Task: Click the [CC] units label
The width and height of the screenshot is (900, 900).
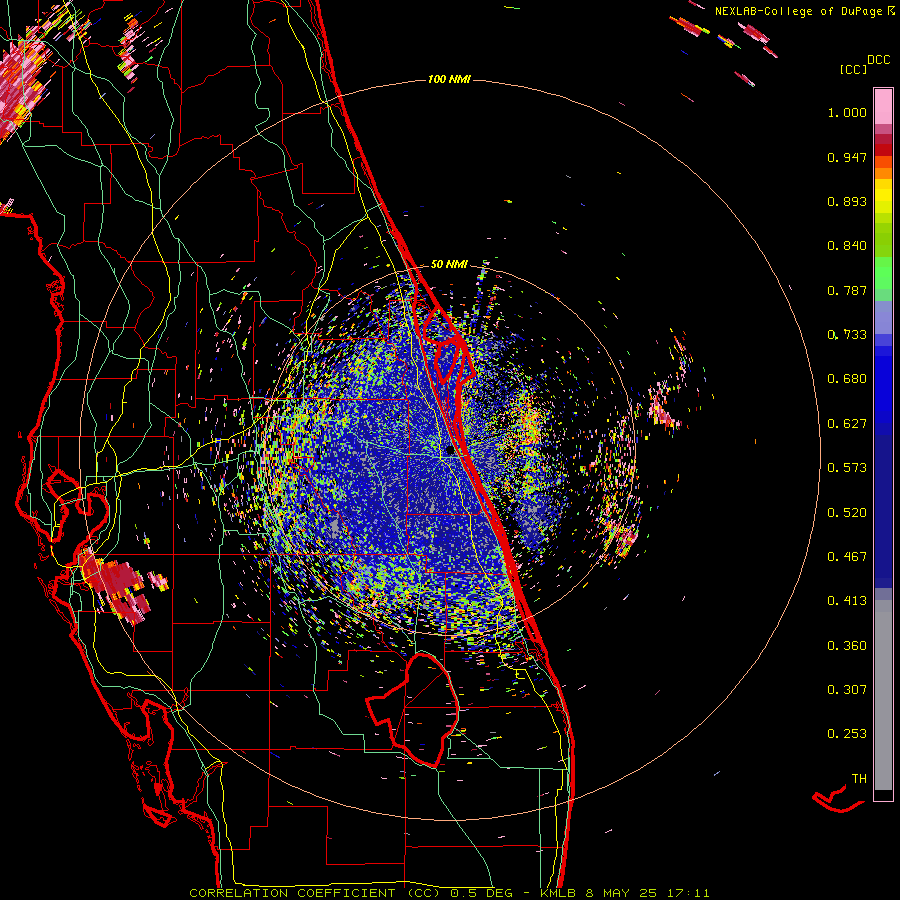Action: (x=853, y=69)
